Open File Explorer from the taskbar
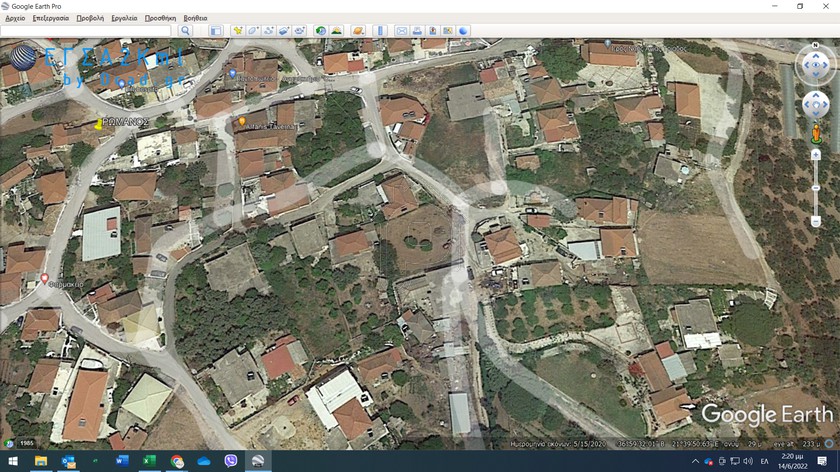 coord(41,461)
